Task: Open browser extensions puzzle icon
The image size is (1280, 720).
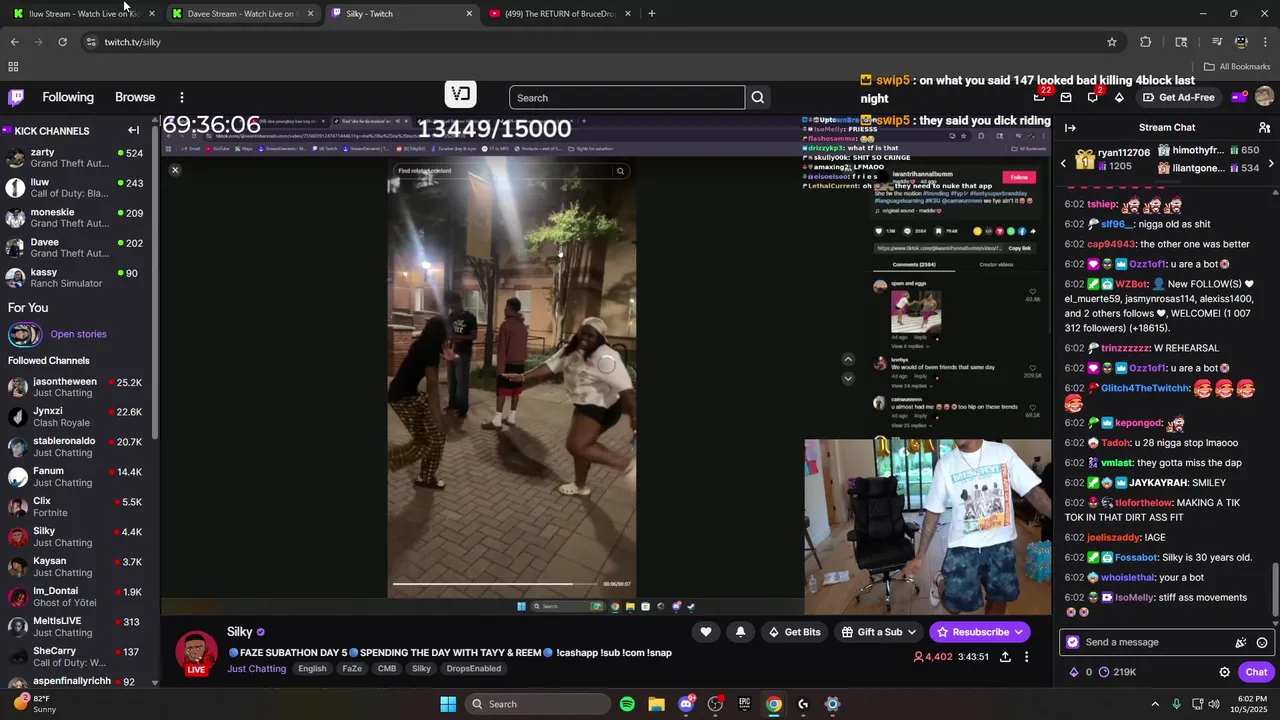Action: 1145,42
